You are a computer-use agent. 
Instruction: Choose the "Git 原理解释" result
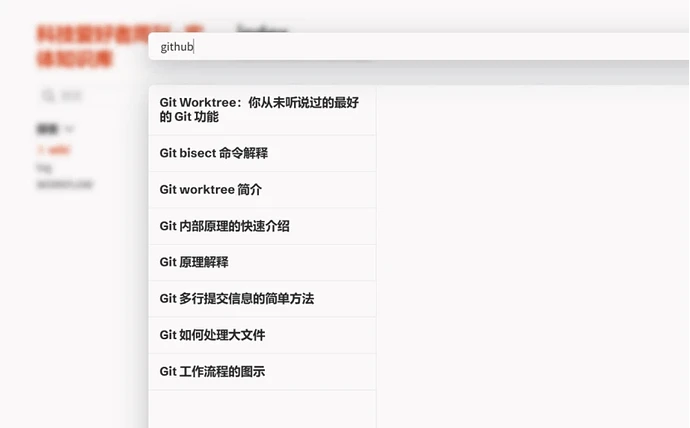tap(263, 262)
